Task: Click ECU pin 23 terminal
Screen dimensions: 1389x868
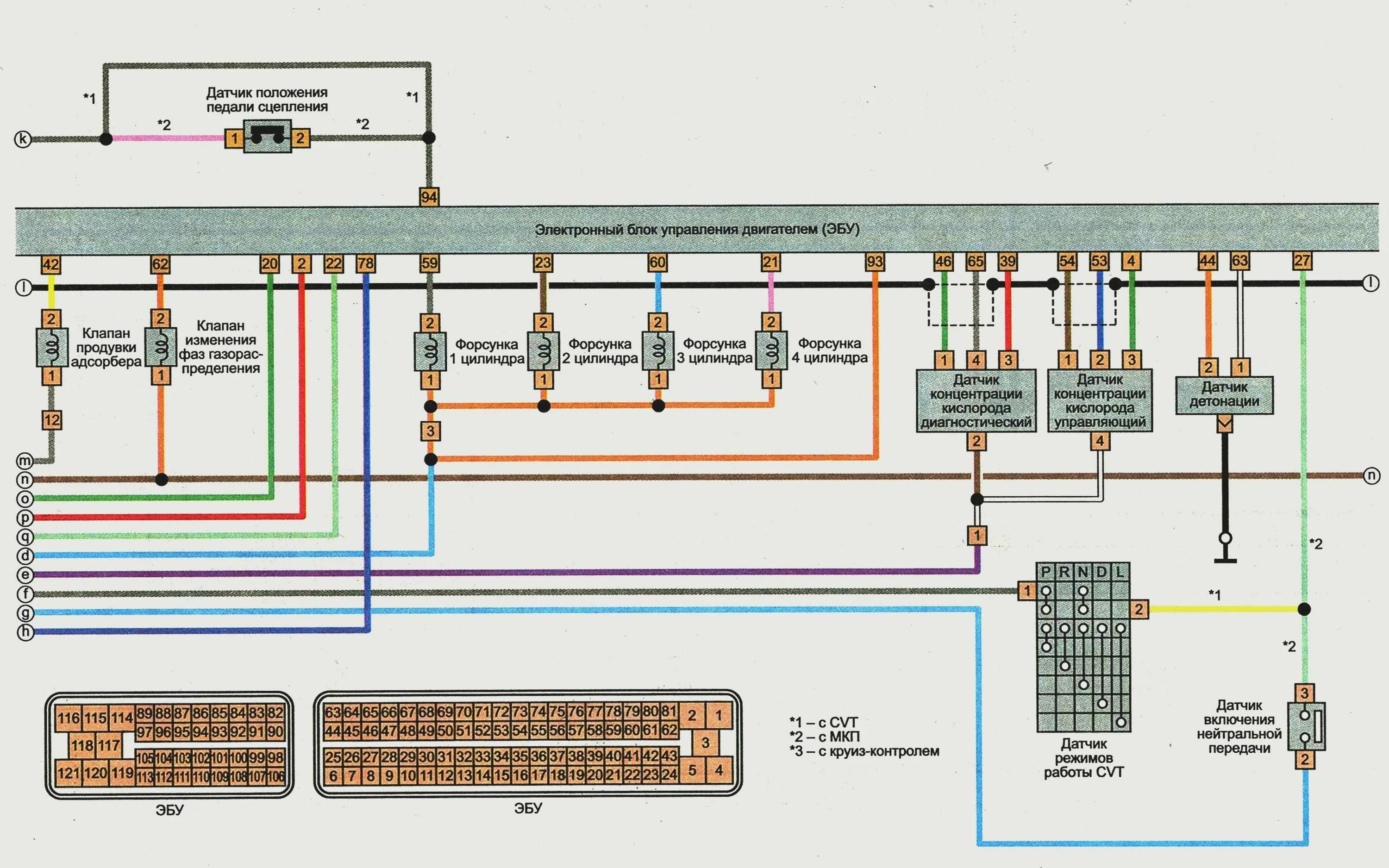Action: point(543,263)
